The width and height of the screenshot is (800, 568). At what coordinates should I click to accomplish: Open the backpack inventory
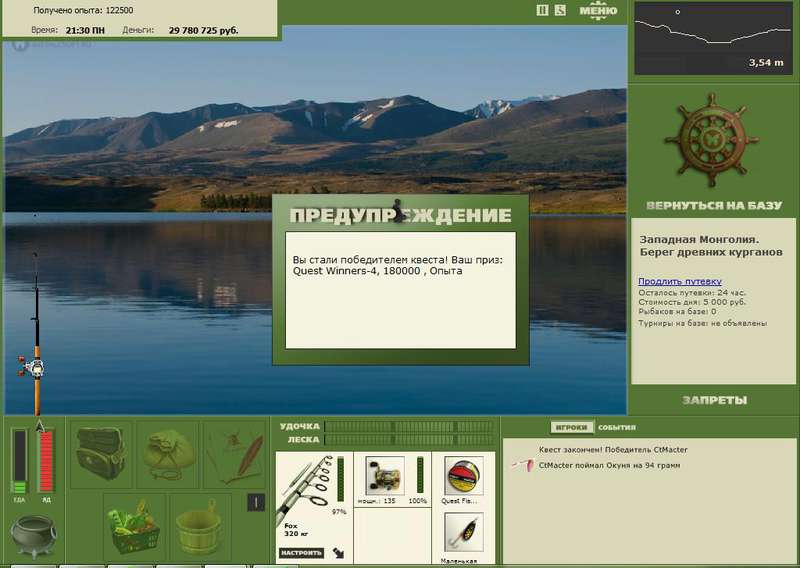(101, 454)
